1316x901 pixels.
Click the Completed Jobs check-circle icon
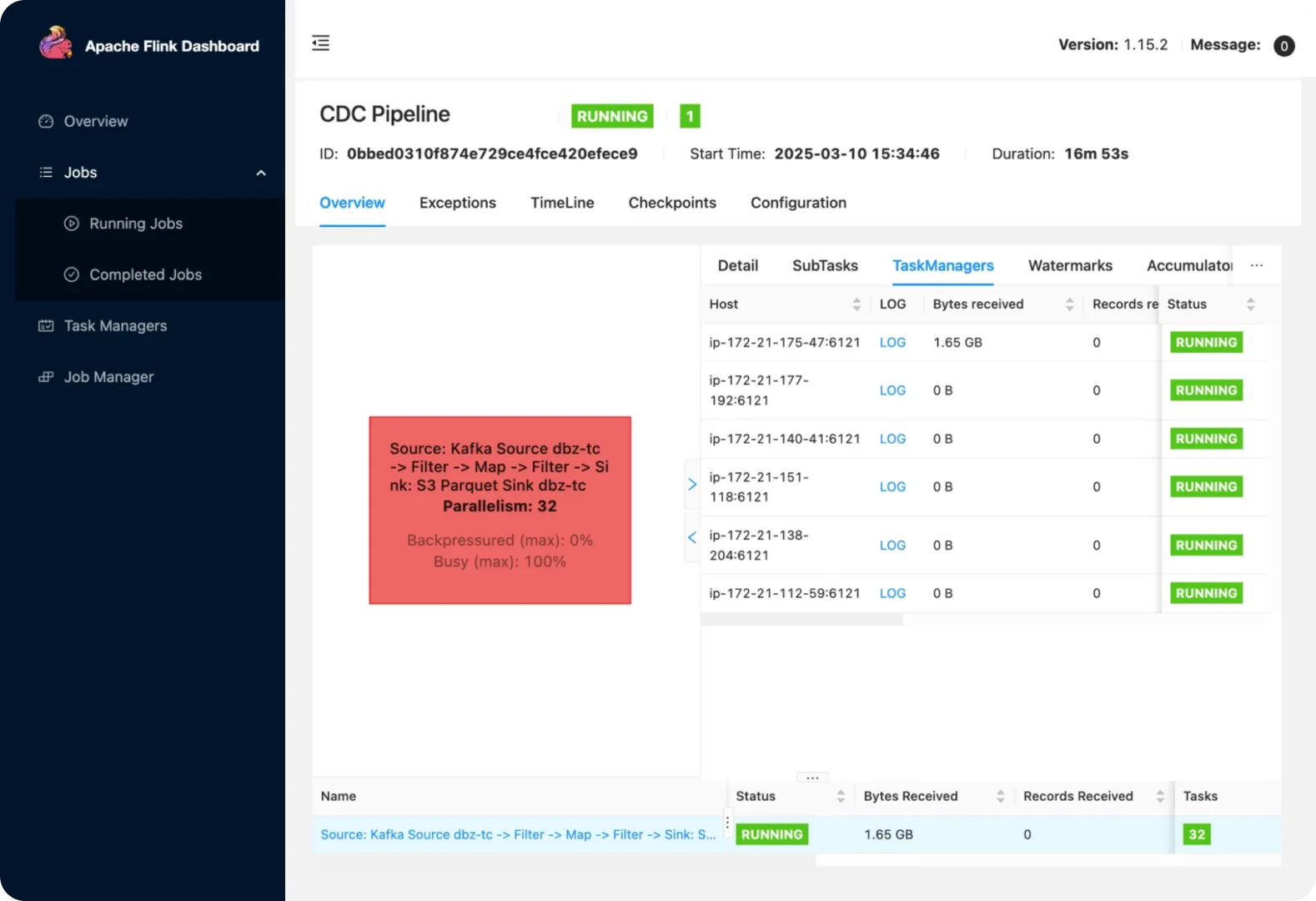pos(72,274)
